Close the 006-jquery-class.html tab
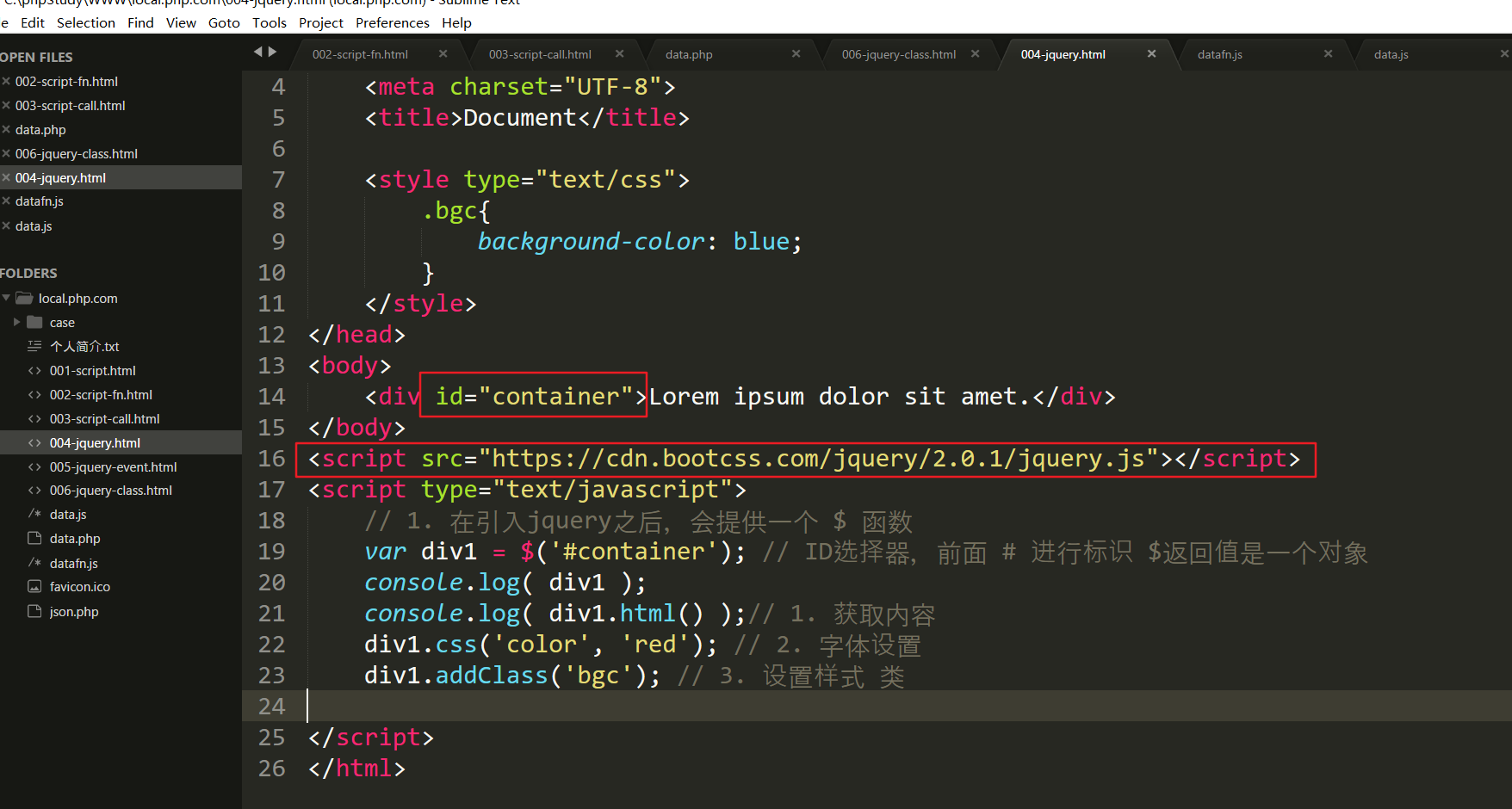This screenshot has width=1512, height=809. [x=975, y=53]
